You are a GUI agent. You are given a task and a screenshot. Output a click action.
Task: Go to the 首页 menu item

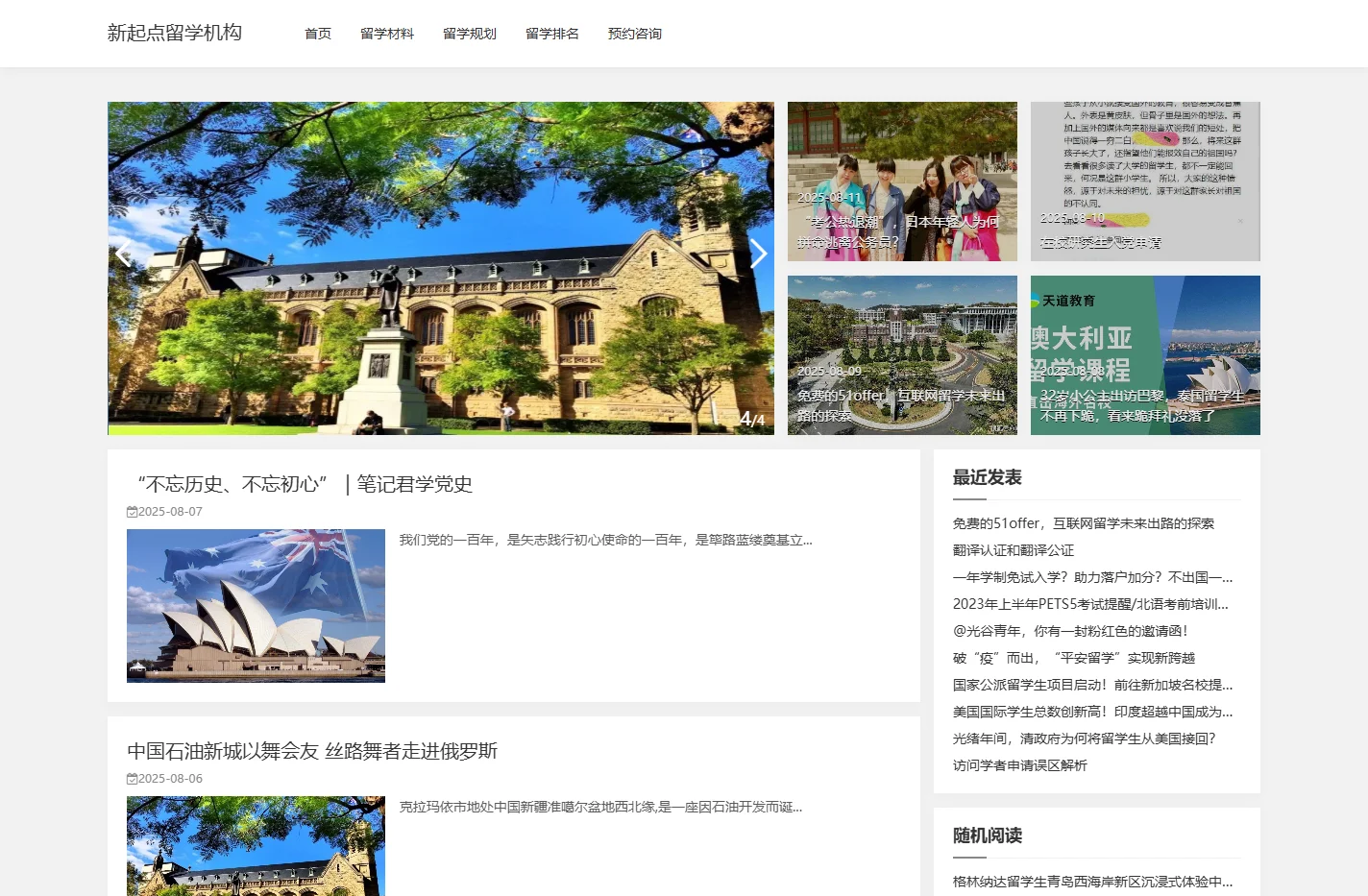tap(318, 34)
